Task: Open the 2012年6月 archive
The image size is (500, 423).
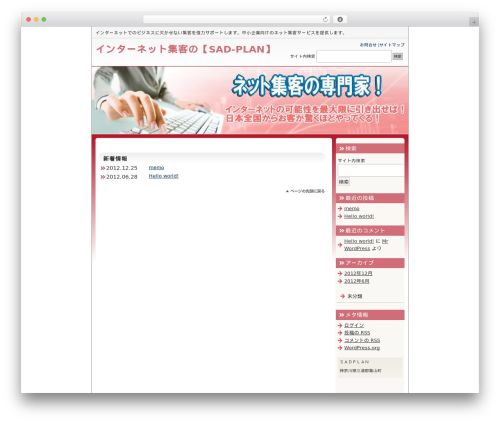Action: 356,281
